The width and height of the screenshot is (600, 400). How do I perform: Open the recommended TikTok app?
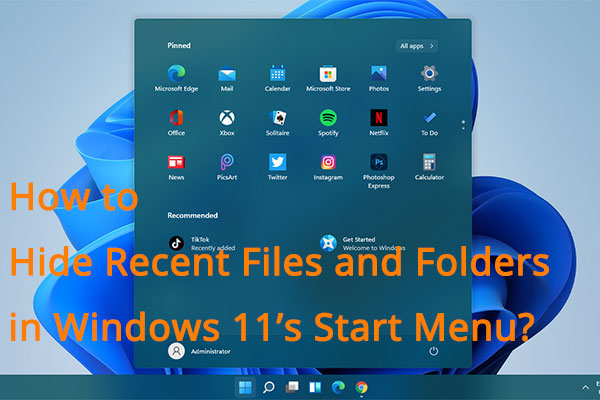click(x=202, y=243)
